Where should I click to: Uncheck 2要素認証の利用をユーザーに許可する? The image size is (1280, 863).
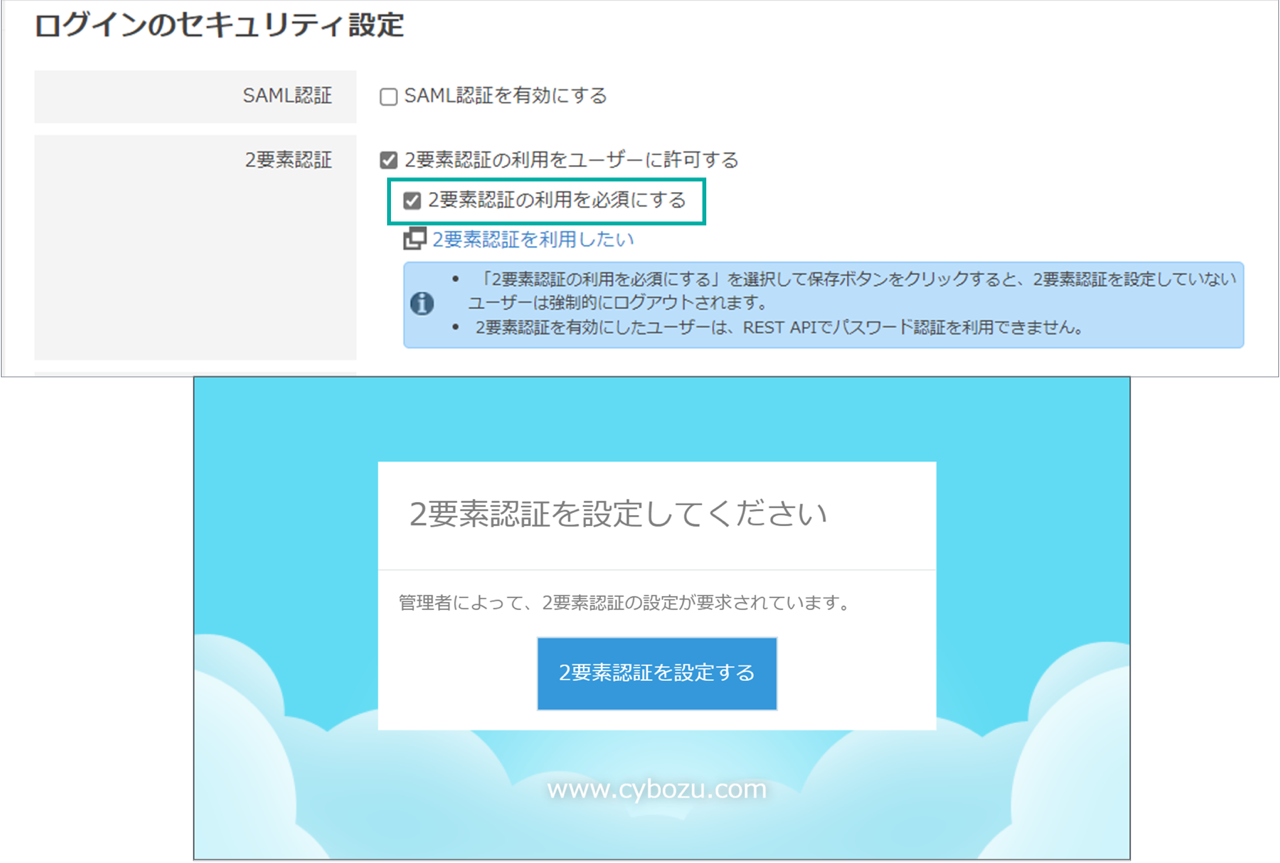(389, 160)
